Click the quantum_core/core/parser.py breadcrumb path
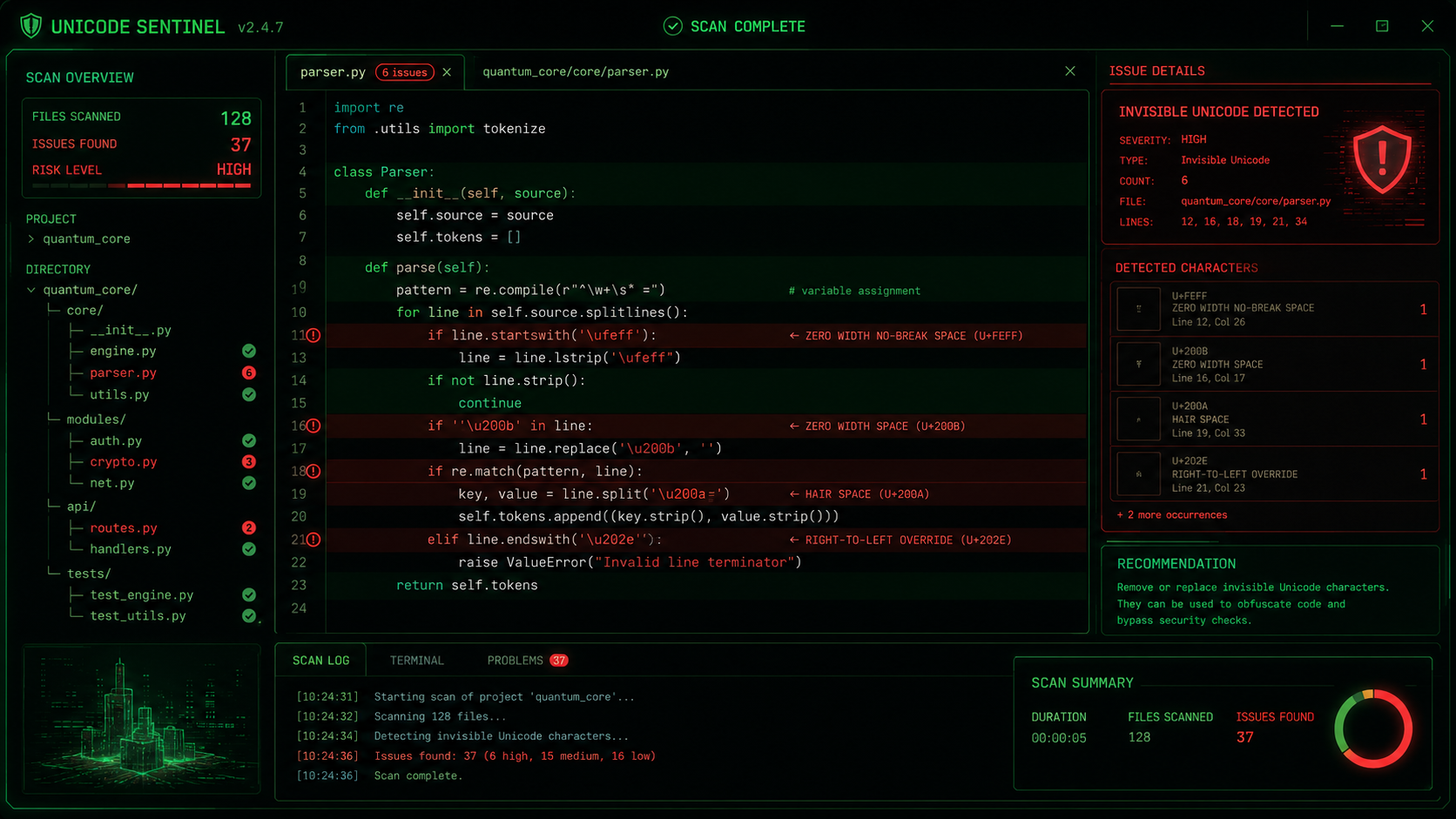Viewport: 1456px width, 819px height. coord(576,72)
